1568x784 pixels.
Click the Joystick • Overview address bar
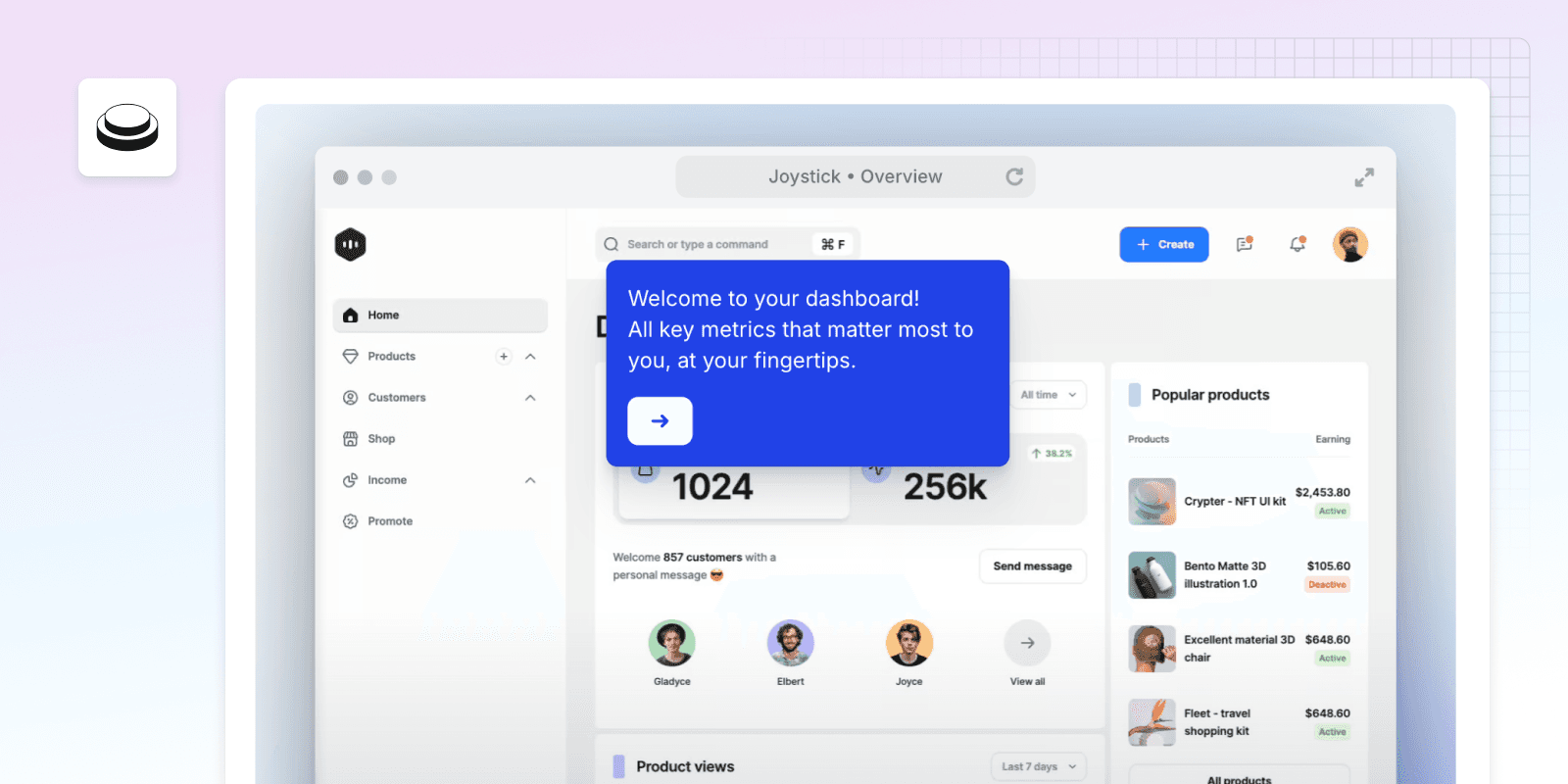(x=856, y=176)
